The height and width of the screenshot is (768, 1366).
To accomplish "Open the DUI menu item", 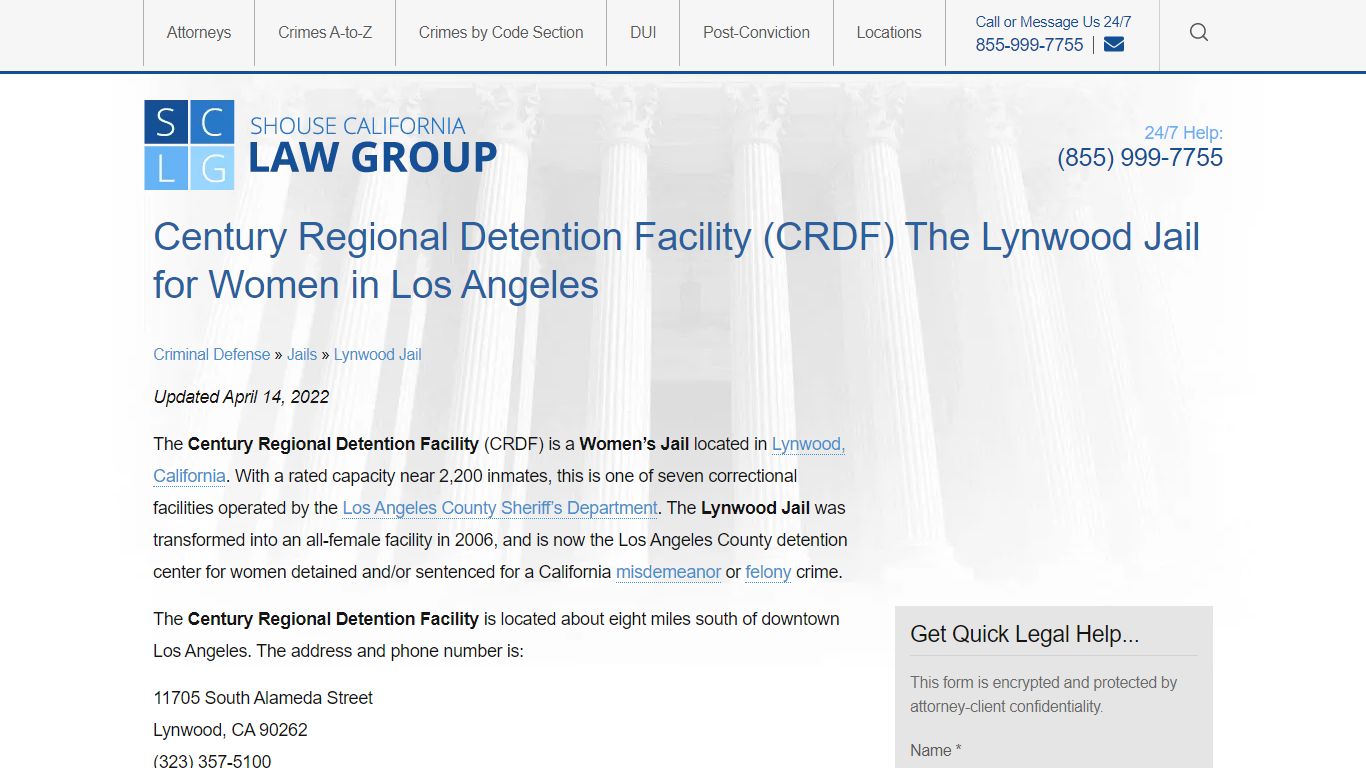I will click(643, 32).
